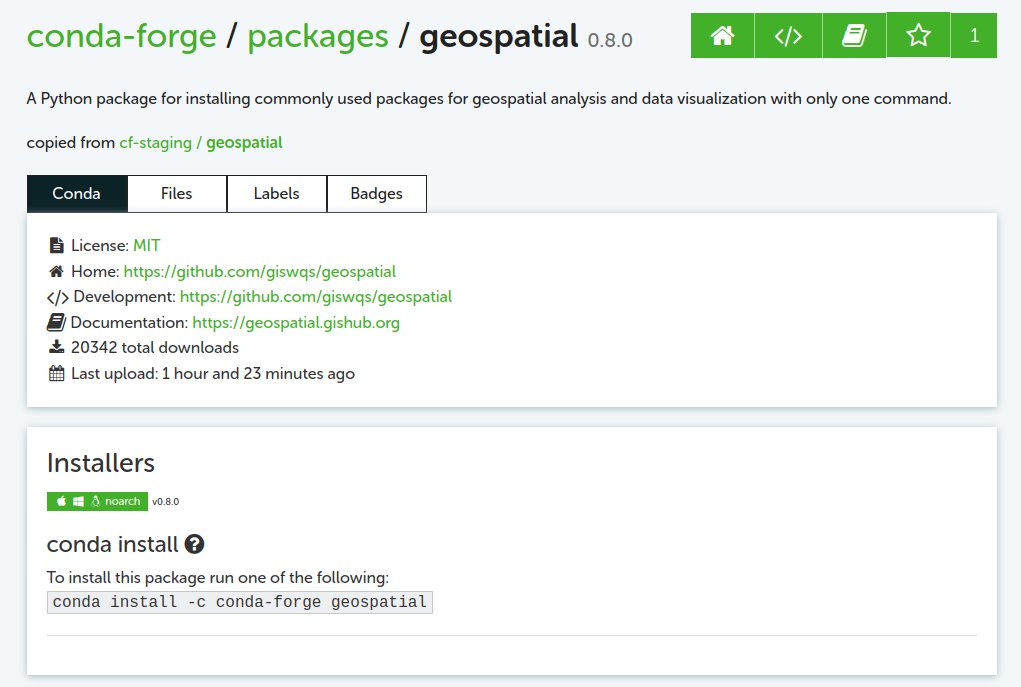Click the calendar icon beside Last upload
This screenshot has height=687, width=1021.
coord(57,373)
